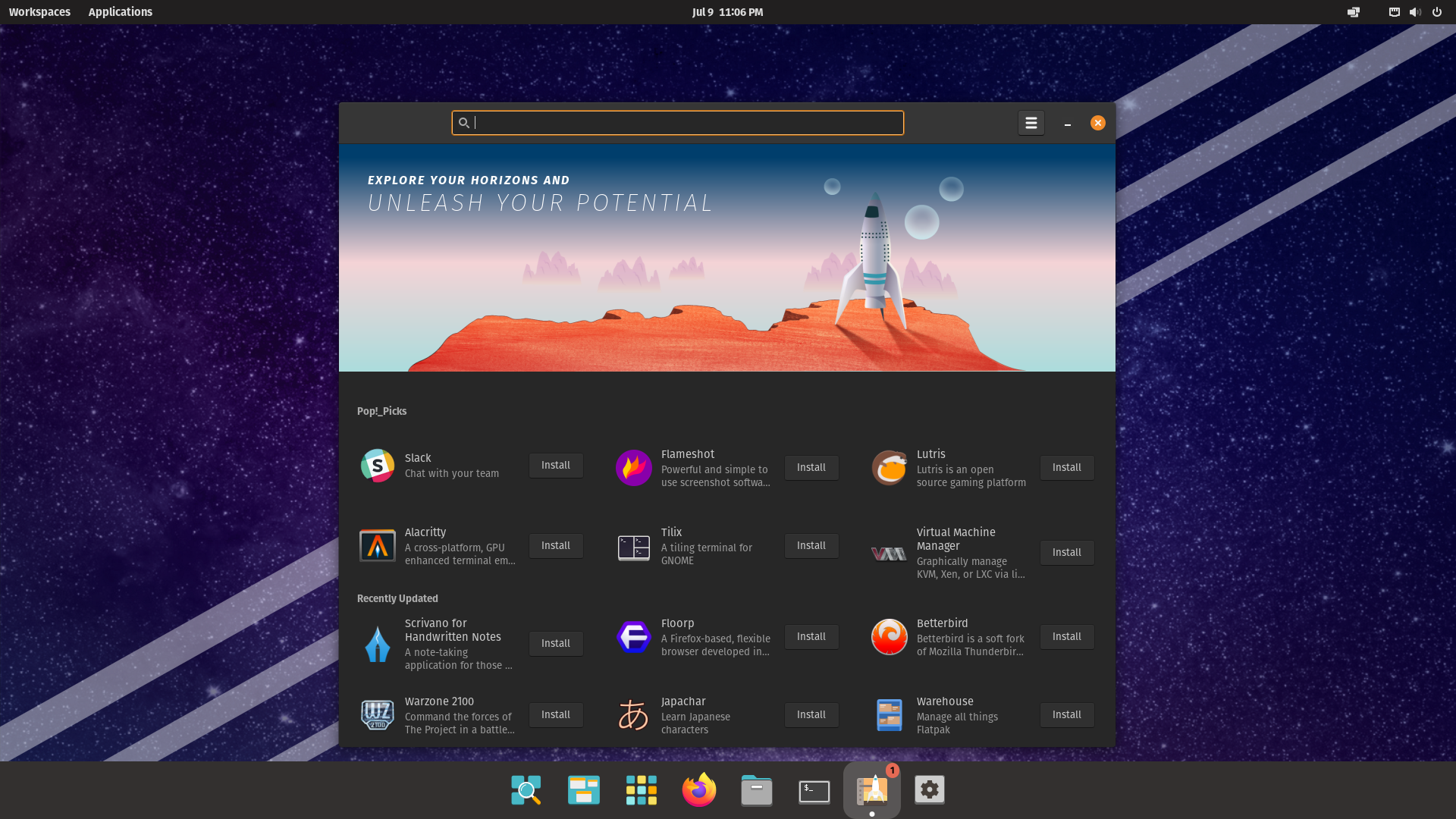Open the Workspaces overview in top bar
Viewport: 1456px width, 819px height.
(x=39, y=12)
